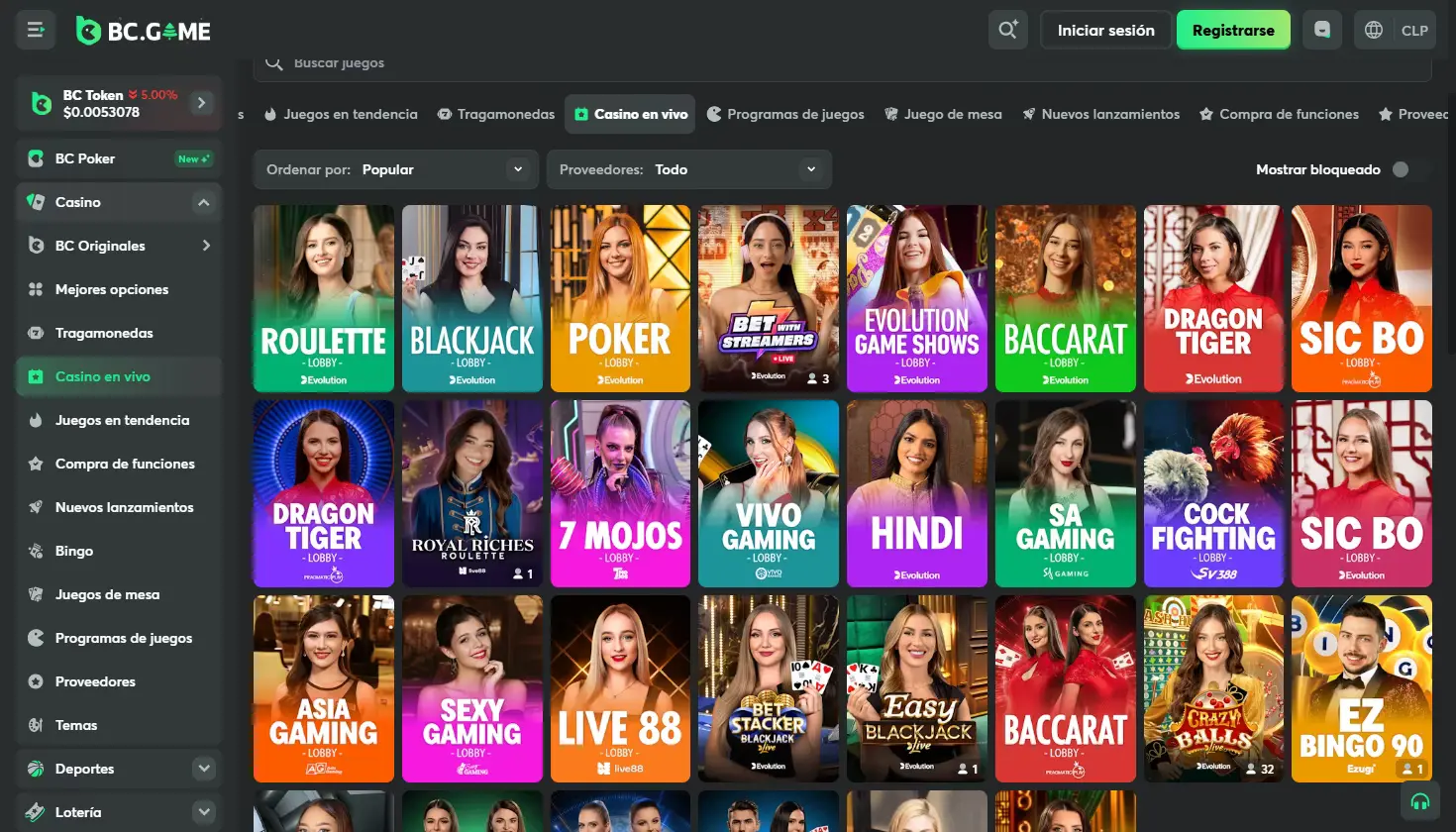1456x832 pixels.
Task: Select the Juego de mesa tab
Action: (943, 114)
